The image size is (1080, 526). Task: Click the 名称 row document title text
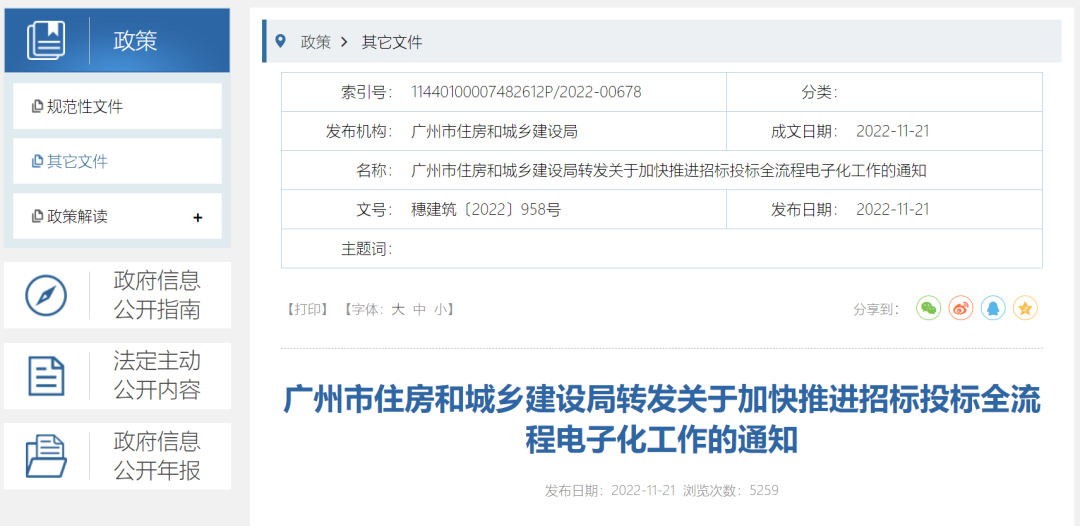tap(669, 171)
